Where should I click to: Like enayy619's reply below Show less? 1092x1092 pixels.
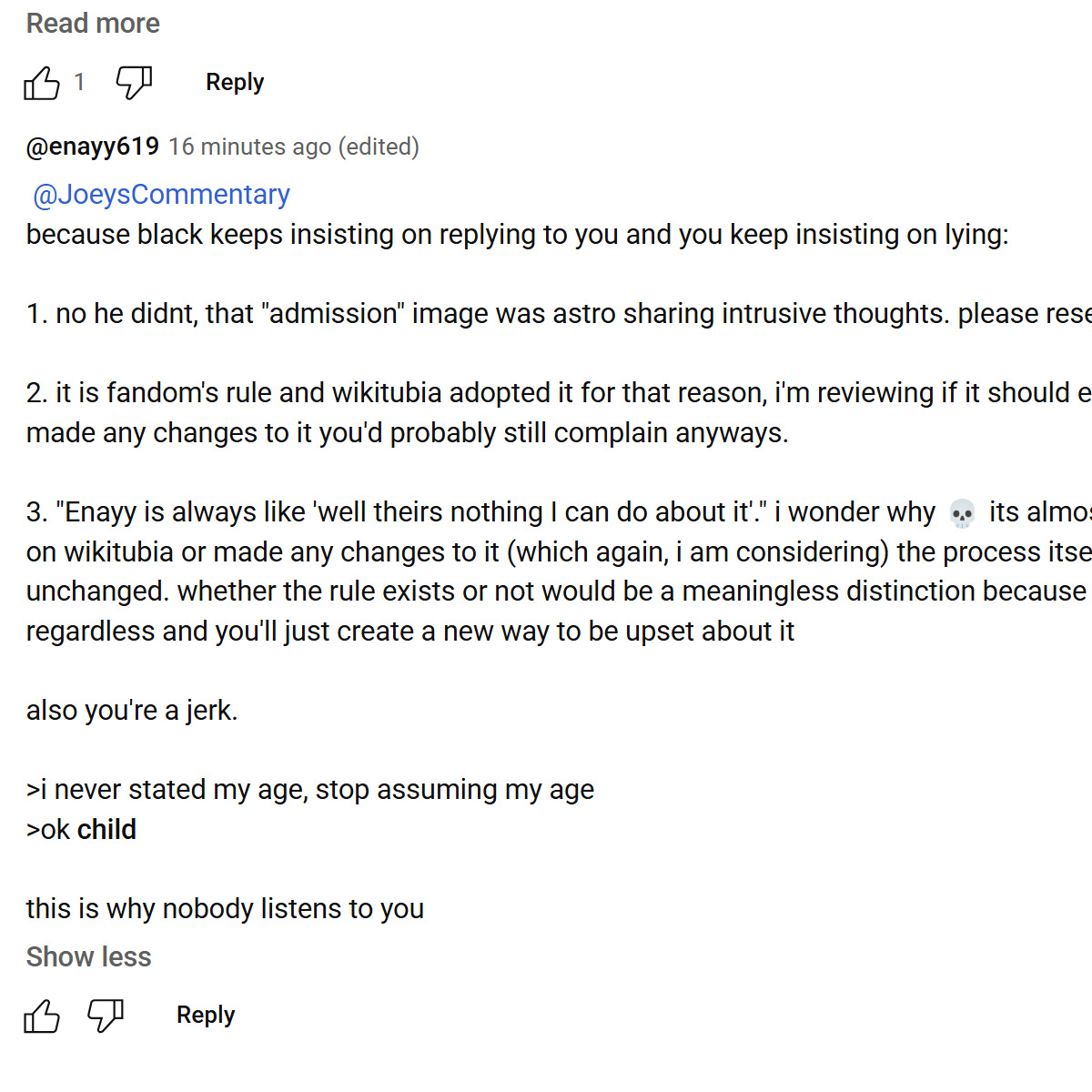(x=42, y=1016)
